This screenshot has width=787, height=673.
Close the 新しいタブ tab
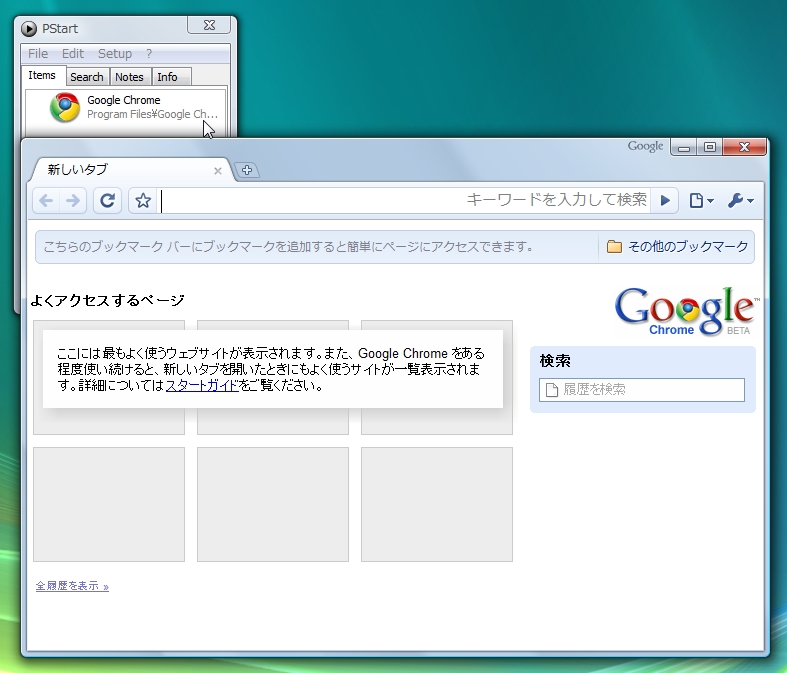[218, 171]
